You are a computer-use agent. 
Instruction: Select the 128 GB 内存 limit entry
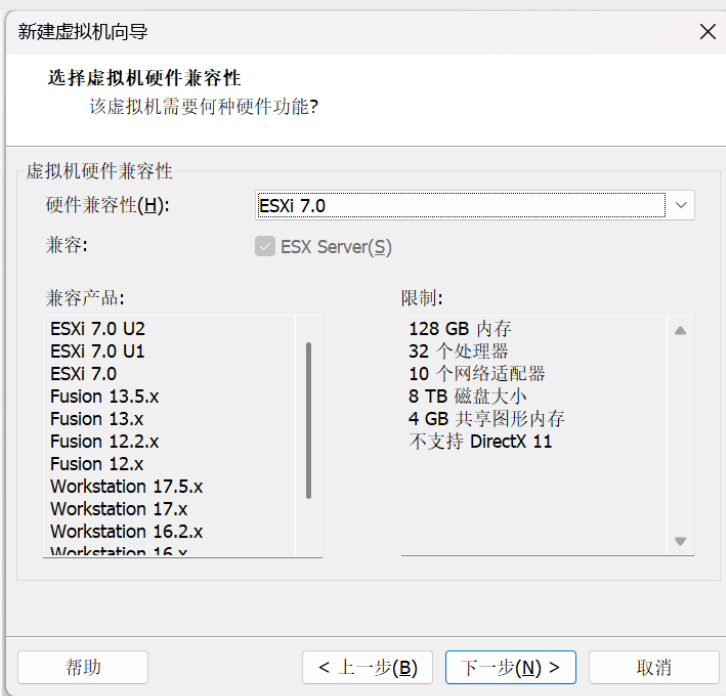[460, 329]
